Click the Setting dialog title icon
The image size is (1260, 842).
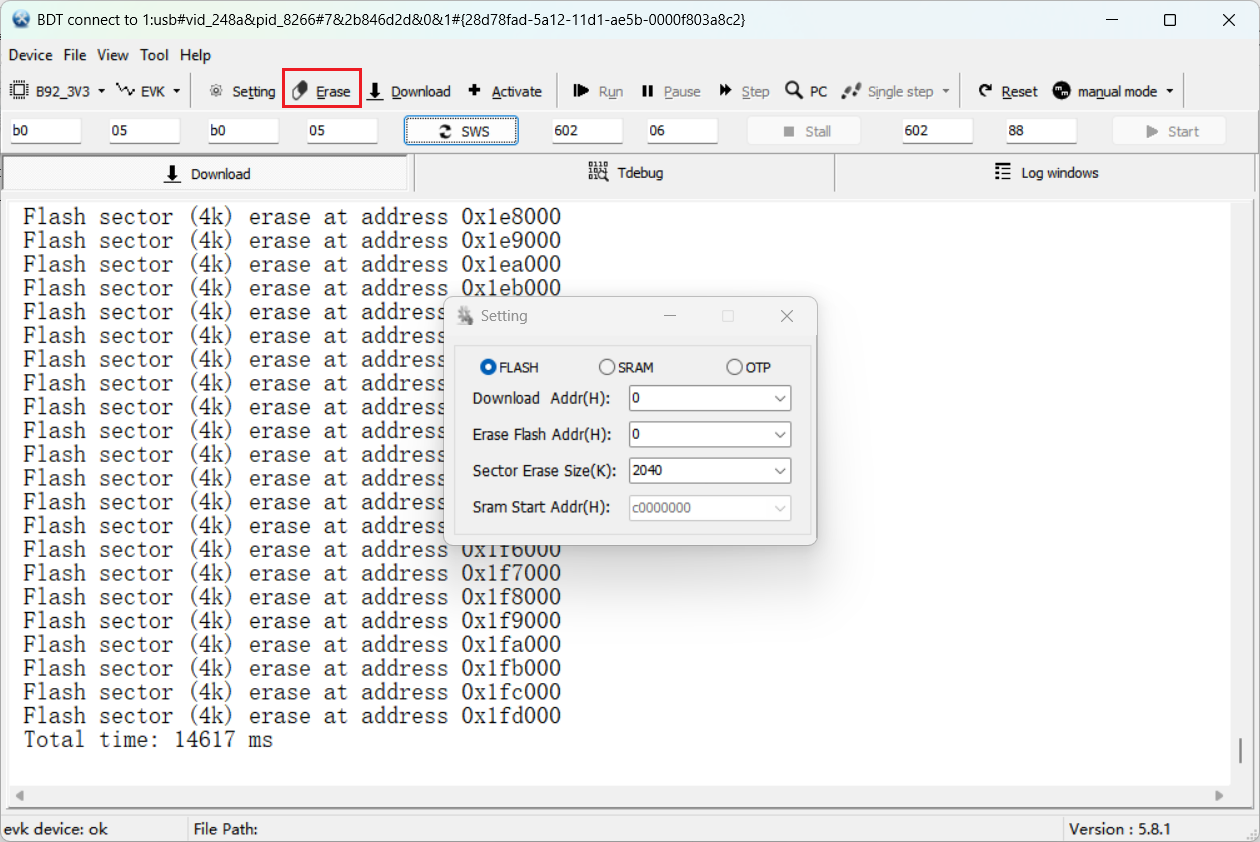[465, 316]
